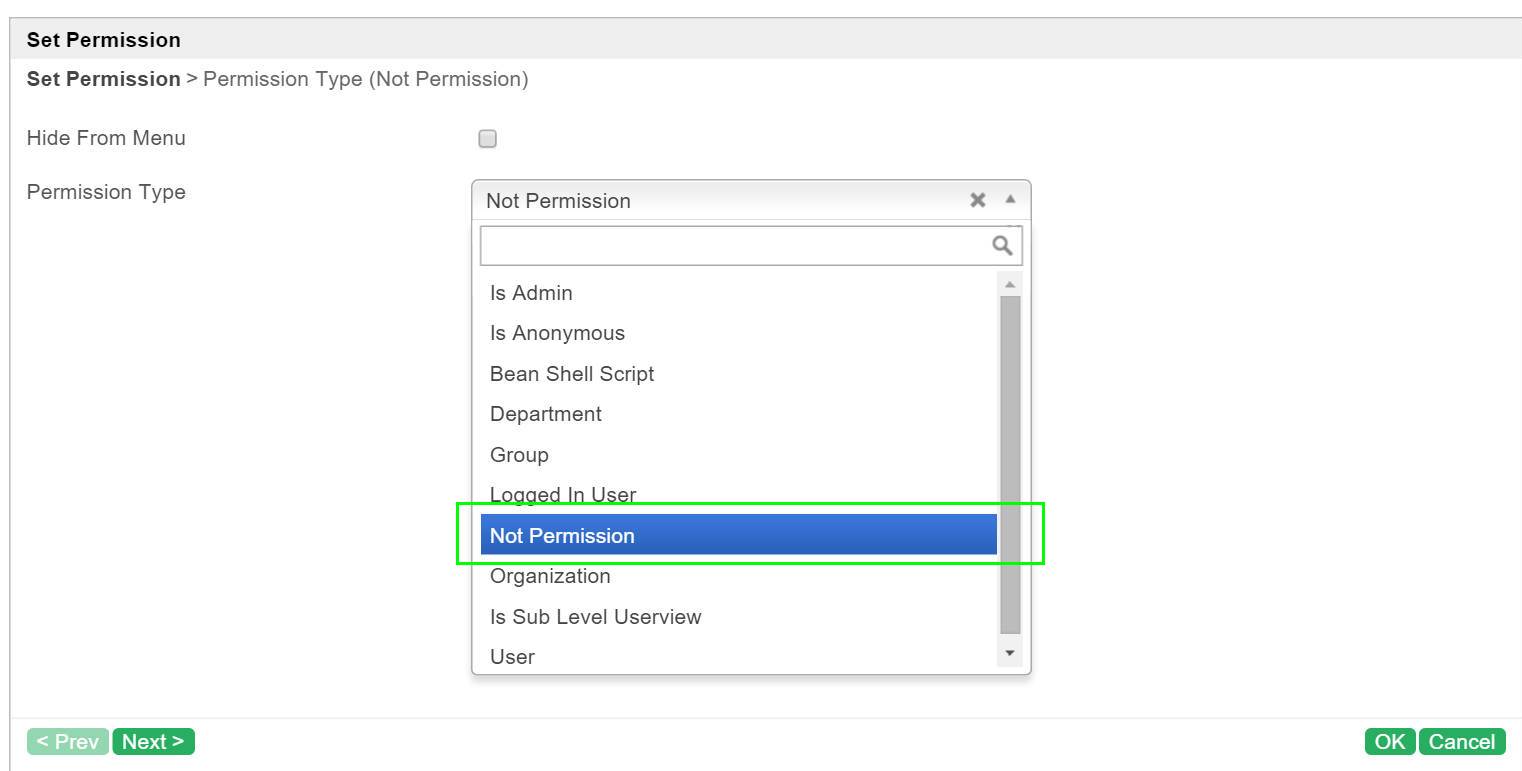The height and width of the screenshot is (771, 1522).
Task: Choose Bean Shell Script permission
Action: pos(739,374)
